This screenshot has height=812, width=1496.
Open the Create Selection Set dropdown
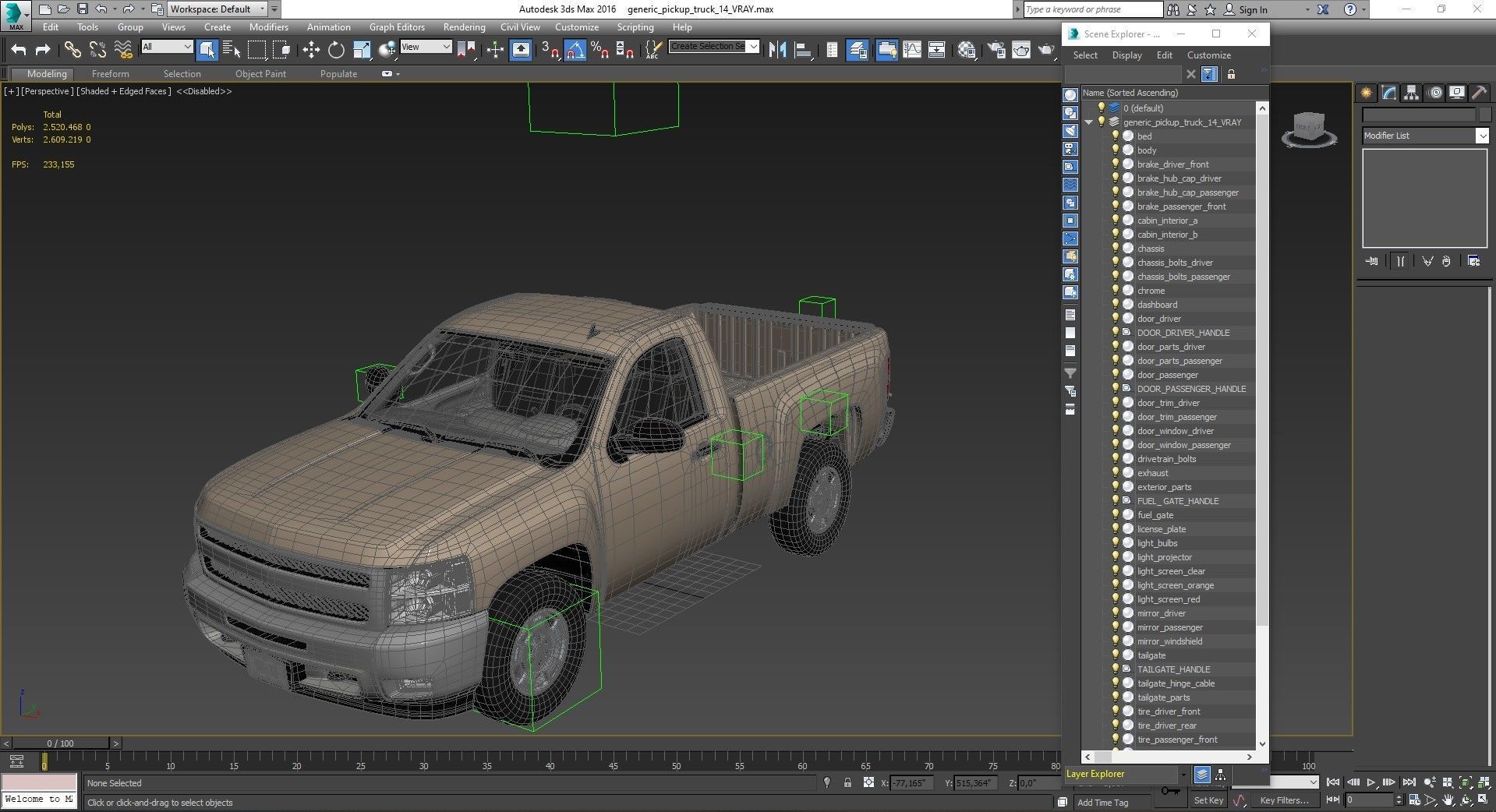(x=753, y=47)
